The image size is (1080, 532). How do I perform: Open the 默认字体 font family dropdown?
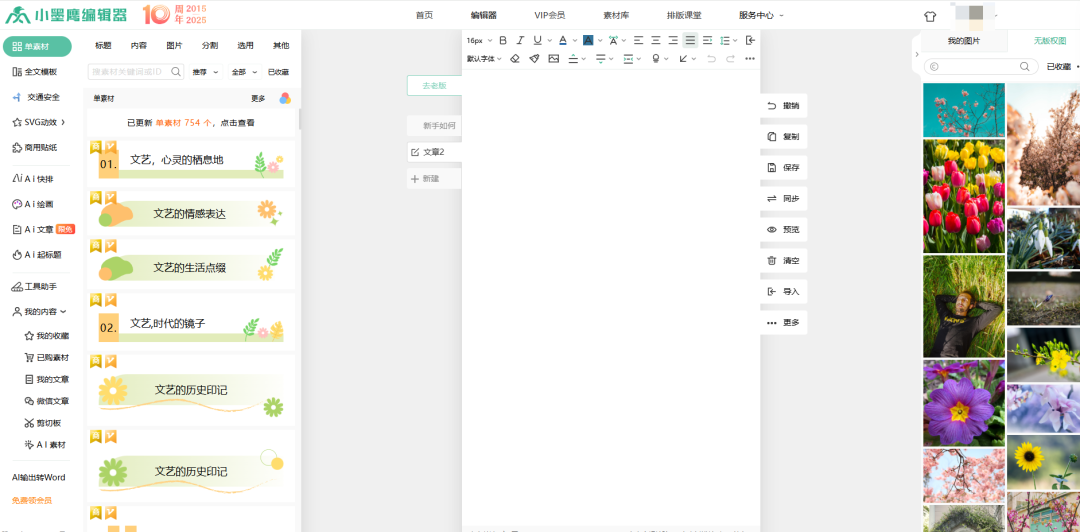tap(484, 59)
